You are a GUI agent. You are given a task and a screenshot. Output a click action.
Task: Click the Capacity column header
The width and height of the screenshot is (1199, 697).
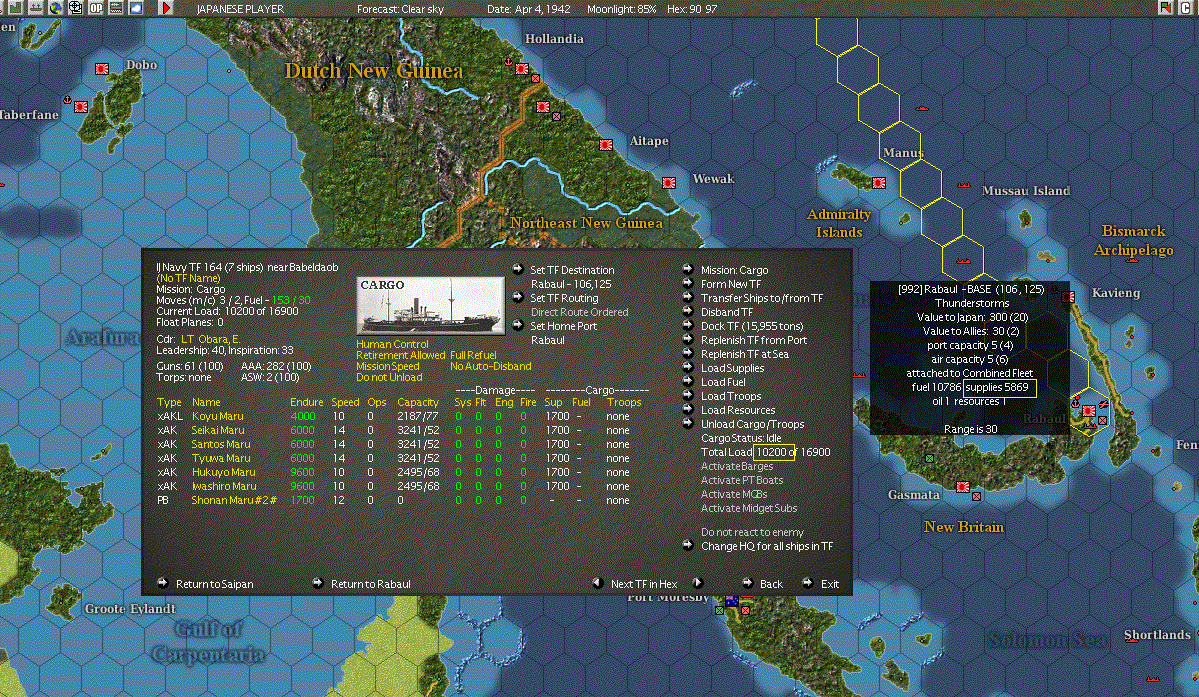click(418, 402)
